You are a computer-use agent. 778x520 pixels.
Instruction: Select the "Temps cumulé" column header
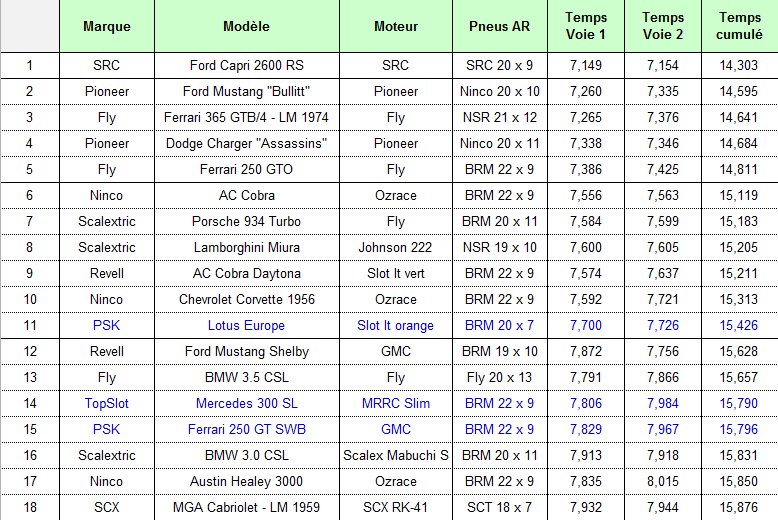739,26
